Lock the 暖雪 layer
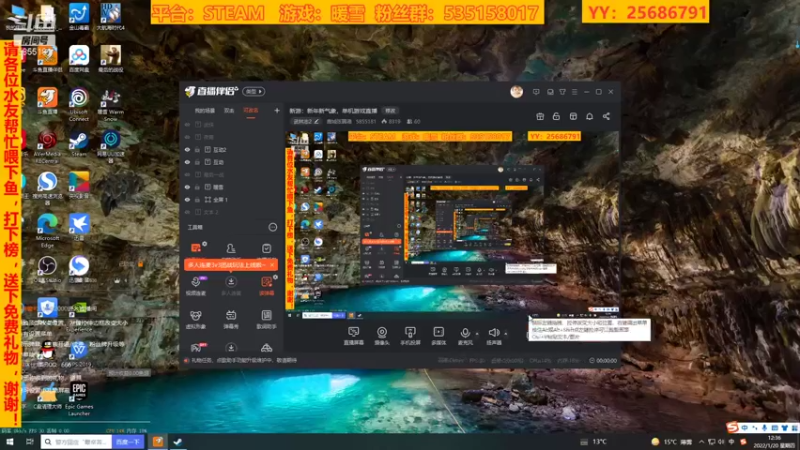Screen dimensions: 800x450 point(197,187)
